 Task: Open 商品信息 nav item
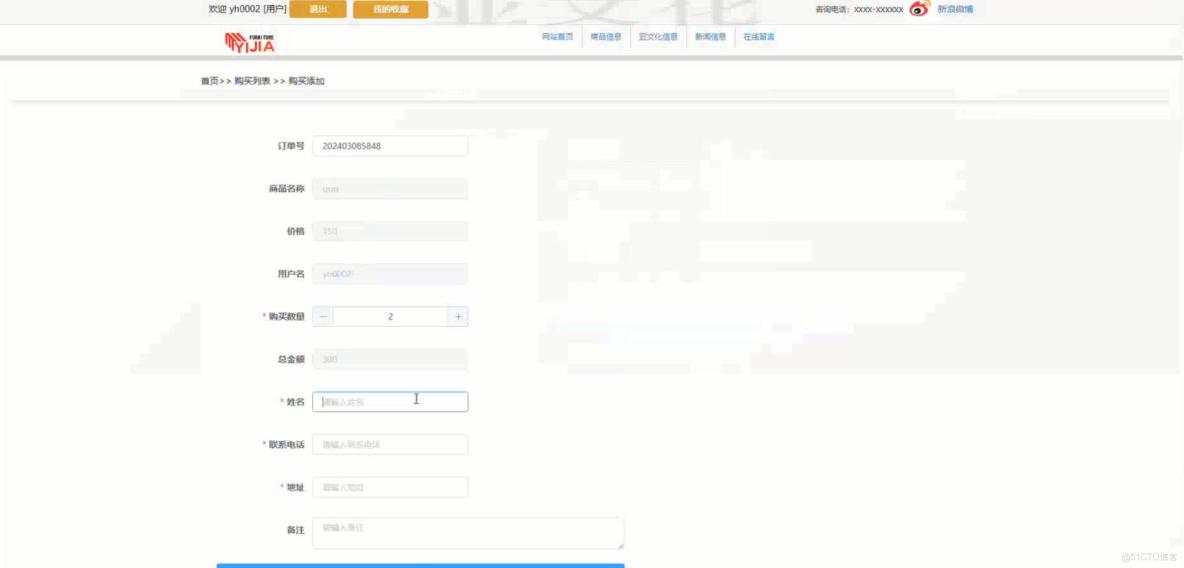coord(606,37)
